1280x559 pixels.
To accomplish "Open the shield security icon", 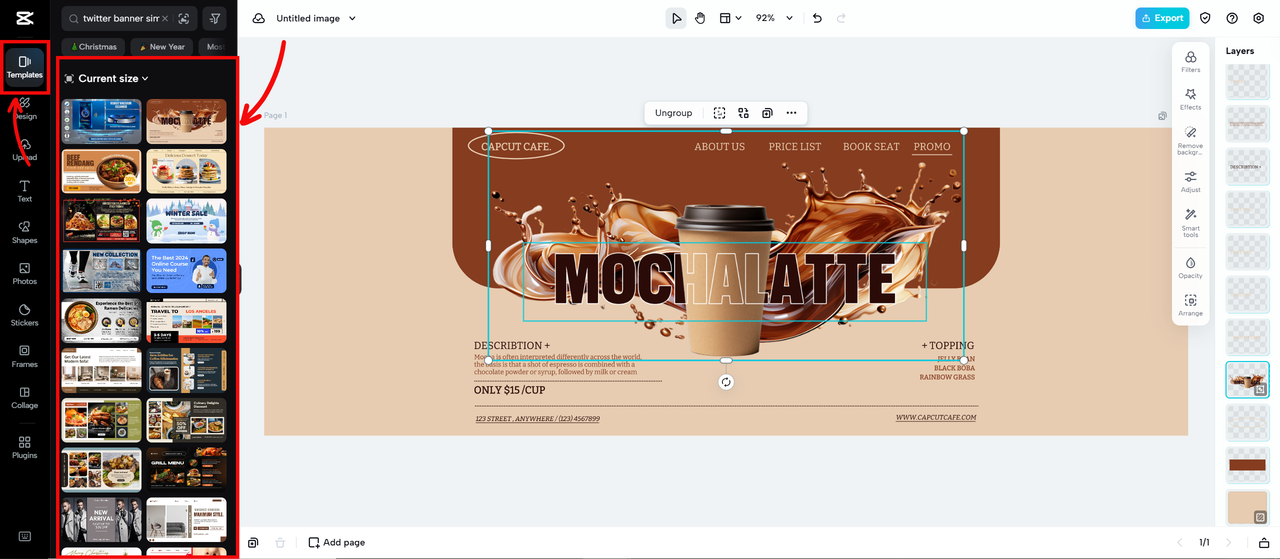I will [x=1205, y=18].
